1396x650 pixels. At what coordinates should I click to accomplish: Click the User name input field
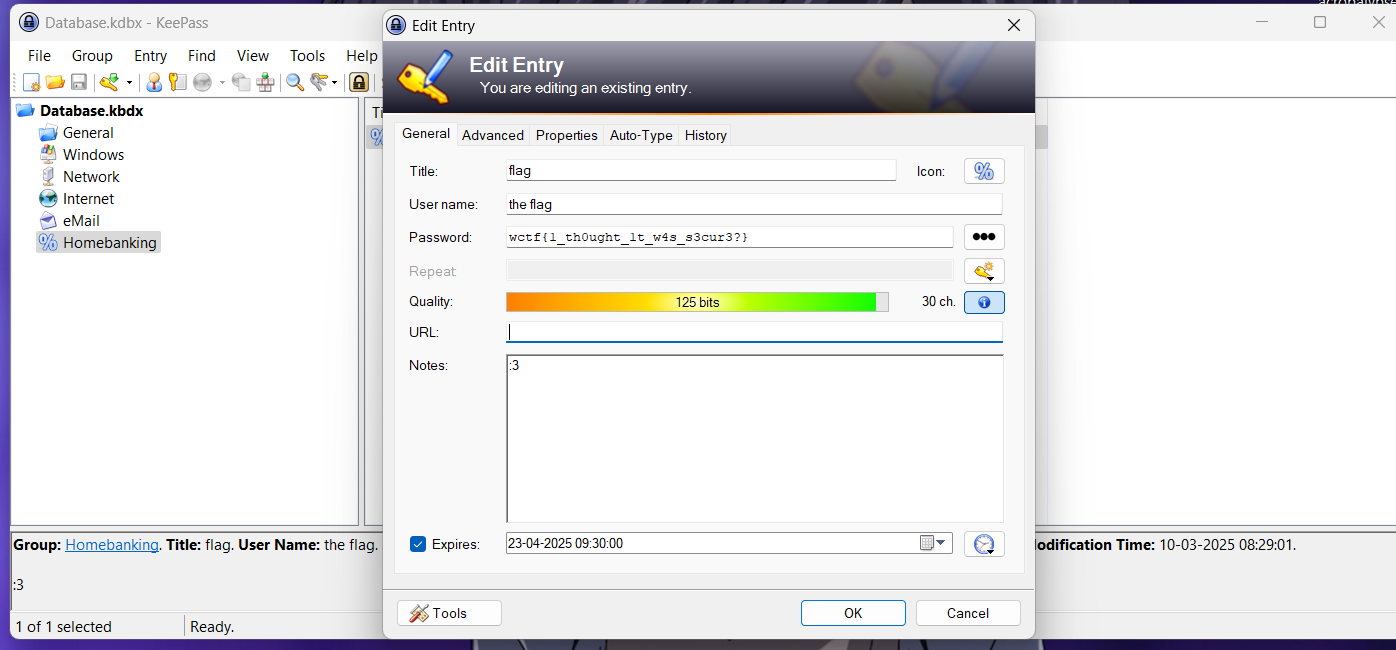tap(754, 204)
